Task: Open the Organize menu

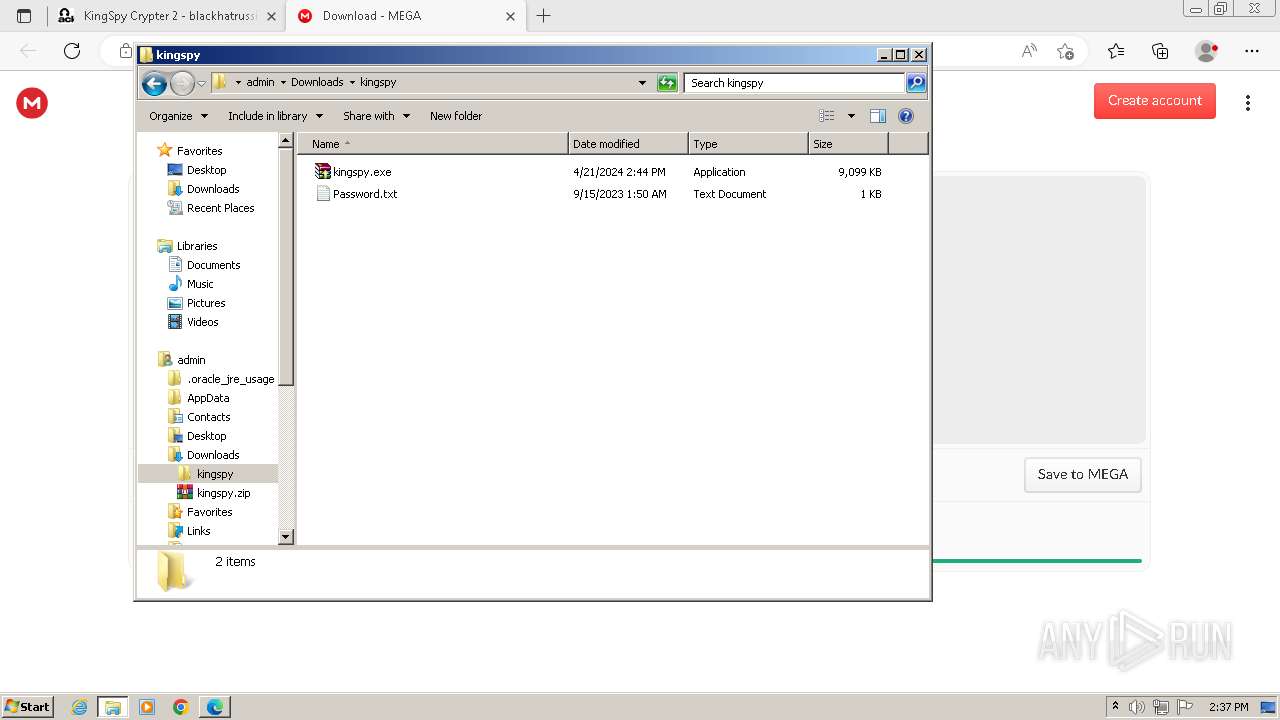Action: 178,116
